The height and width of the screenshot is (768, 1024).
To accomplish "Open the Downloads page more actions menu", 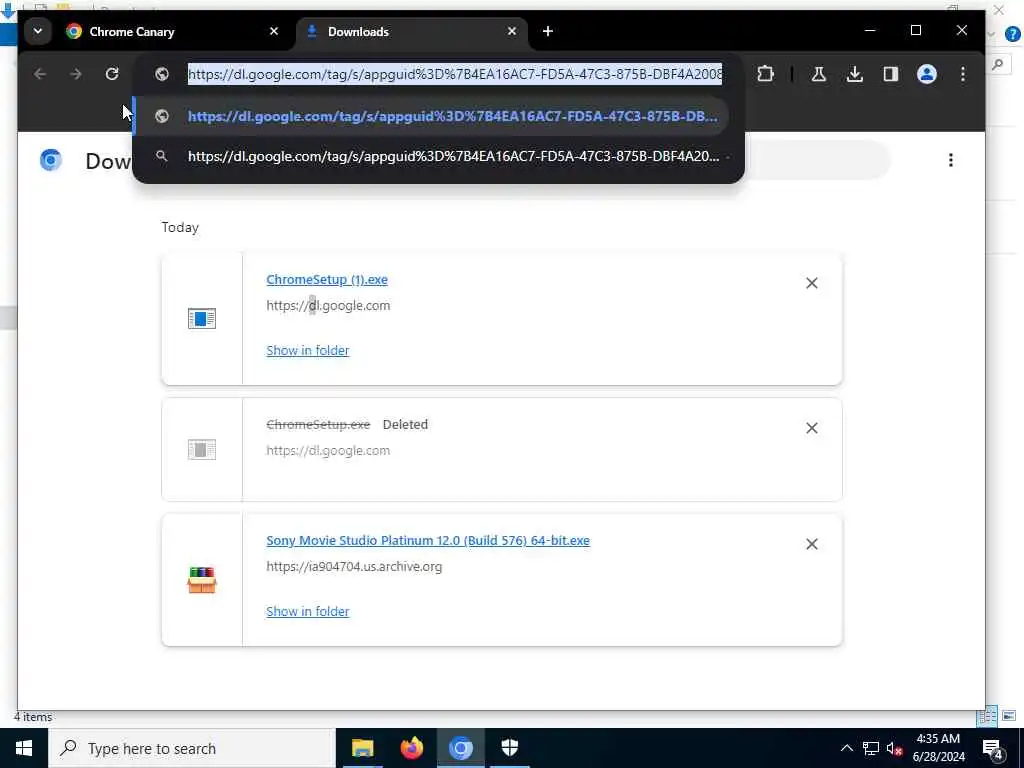I will click(951, 160).
